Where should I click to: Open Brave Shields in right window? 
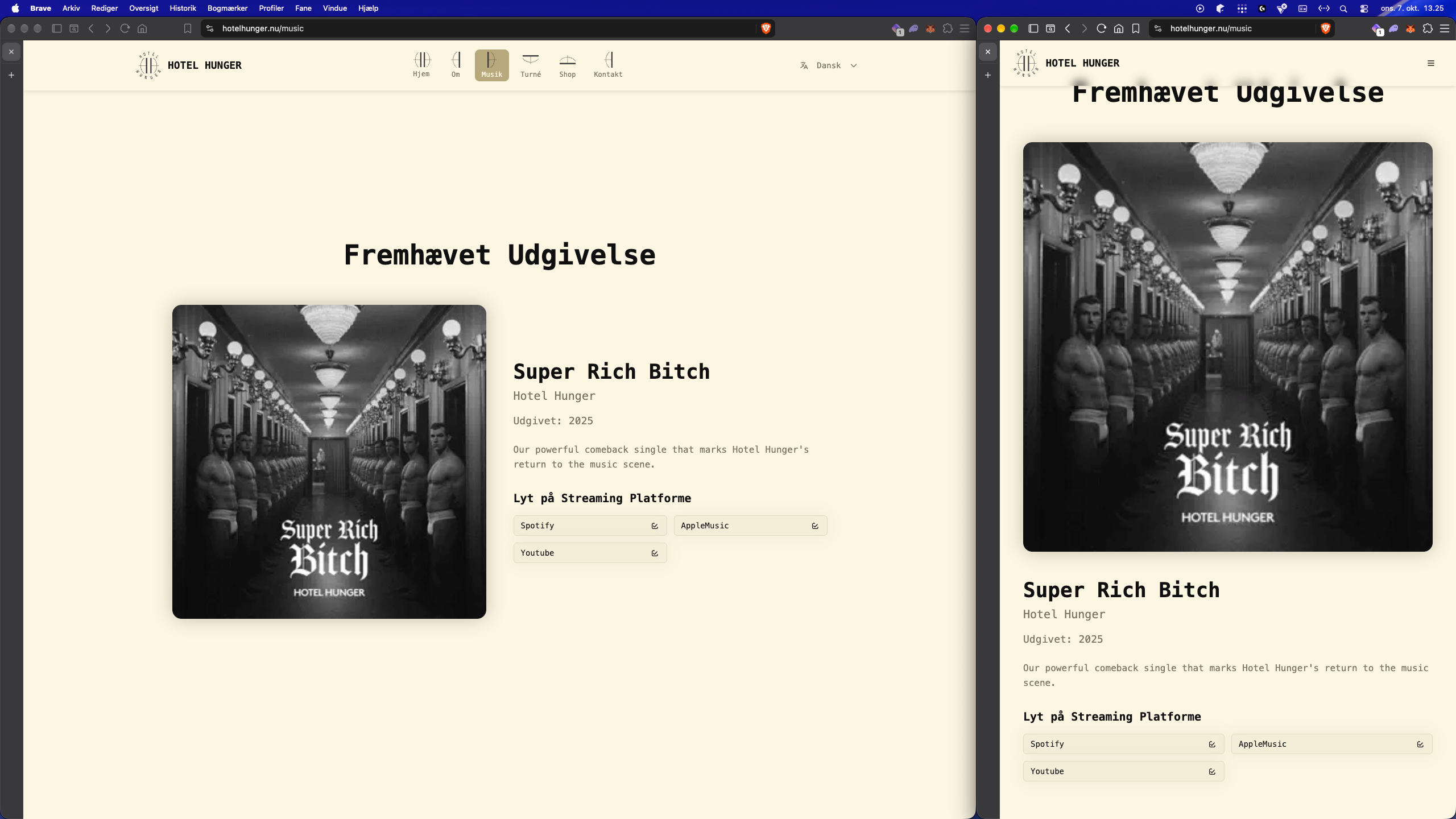(1326, 28)
